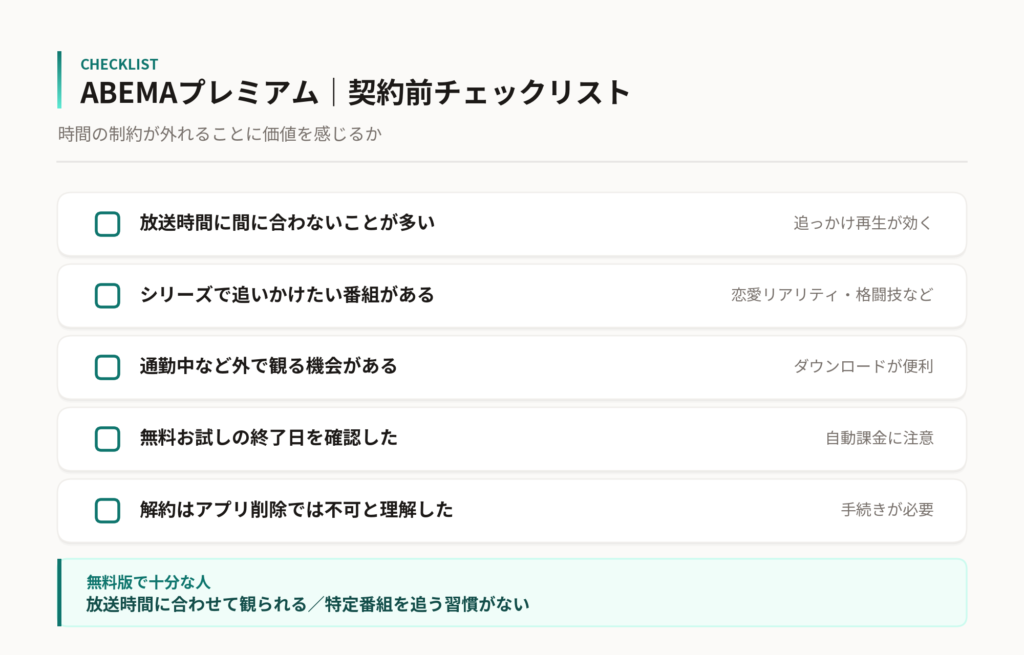
Task: Click the 無料お試しの終了日を確認した label
Action: pyautogui.click(x=268, y=438)
